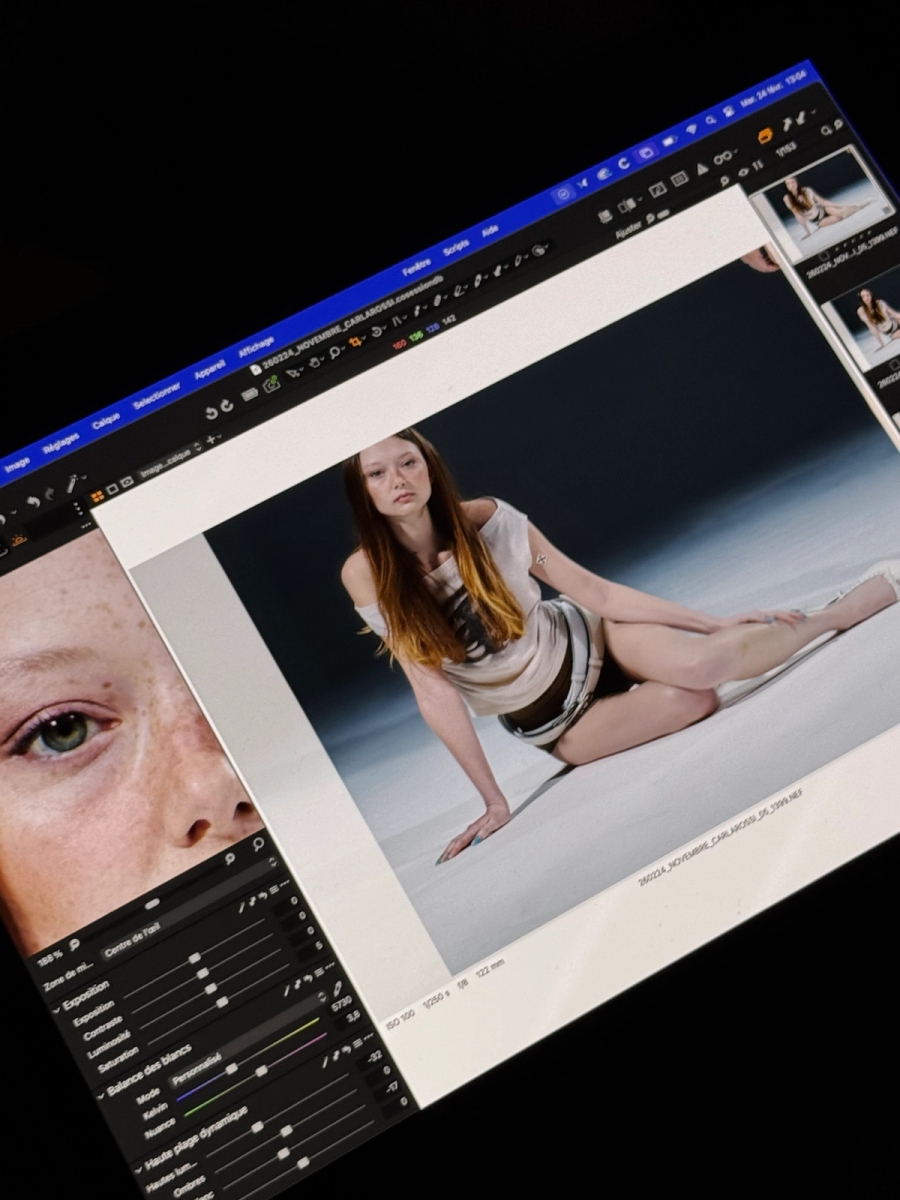Tick the checkbox under the first thumbnail
900x1200 pixels.
click(823, 256)
